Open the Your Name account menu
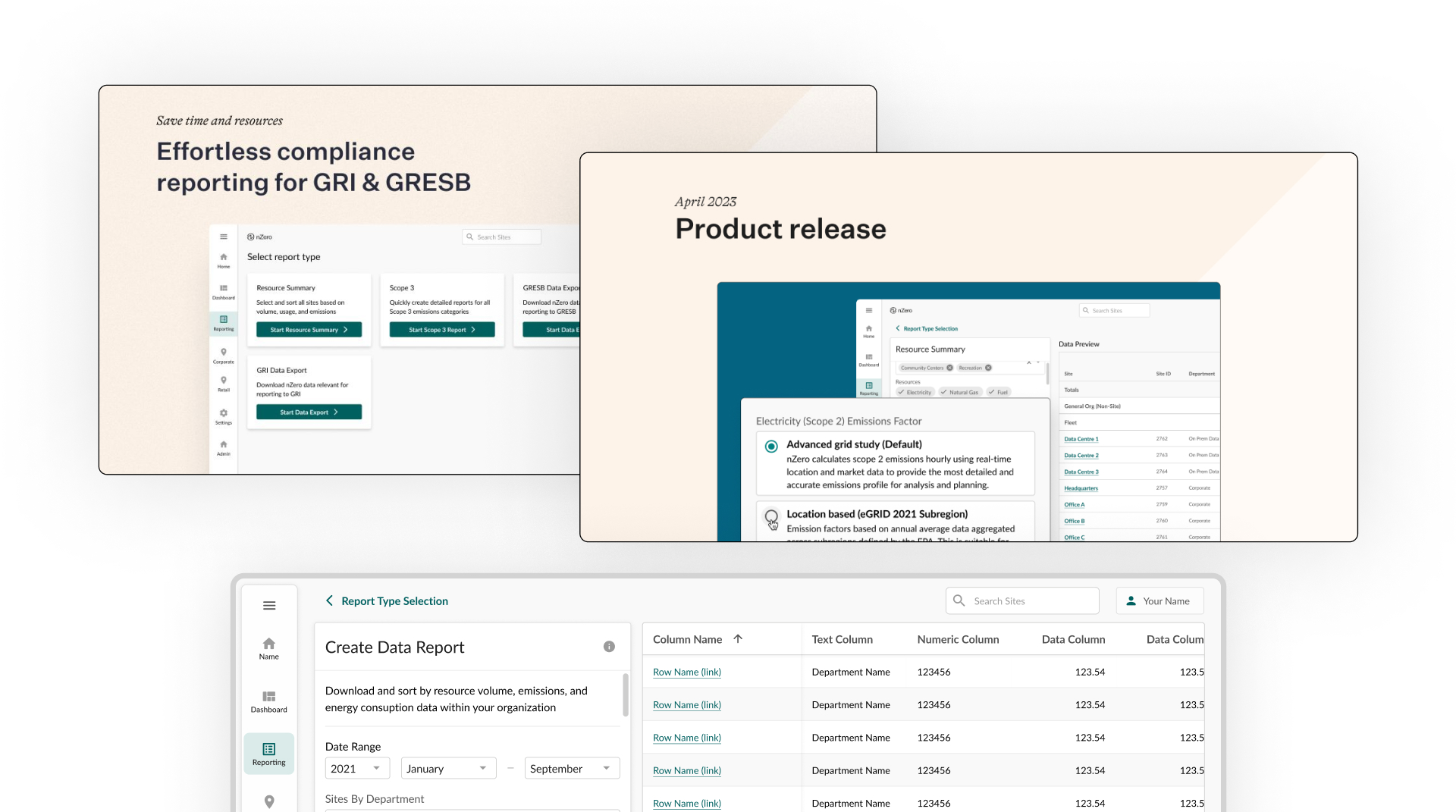 pos(1159,600)
